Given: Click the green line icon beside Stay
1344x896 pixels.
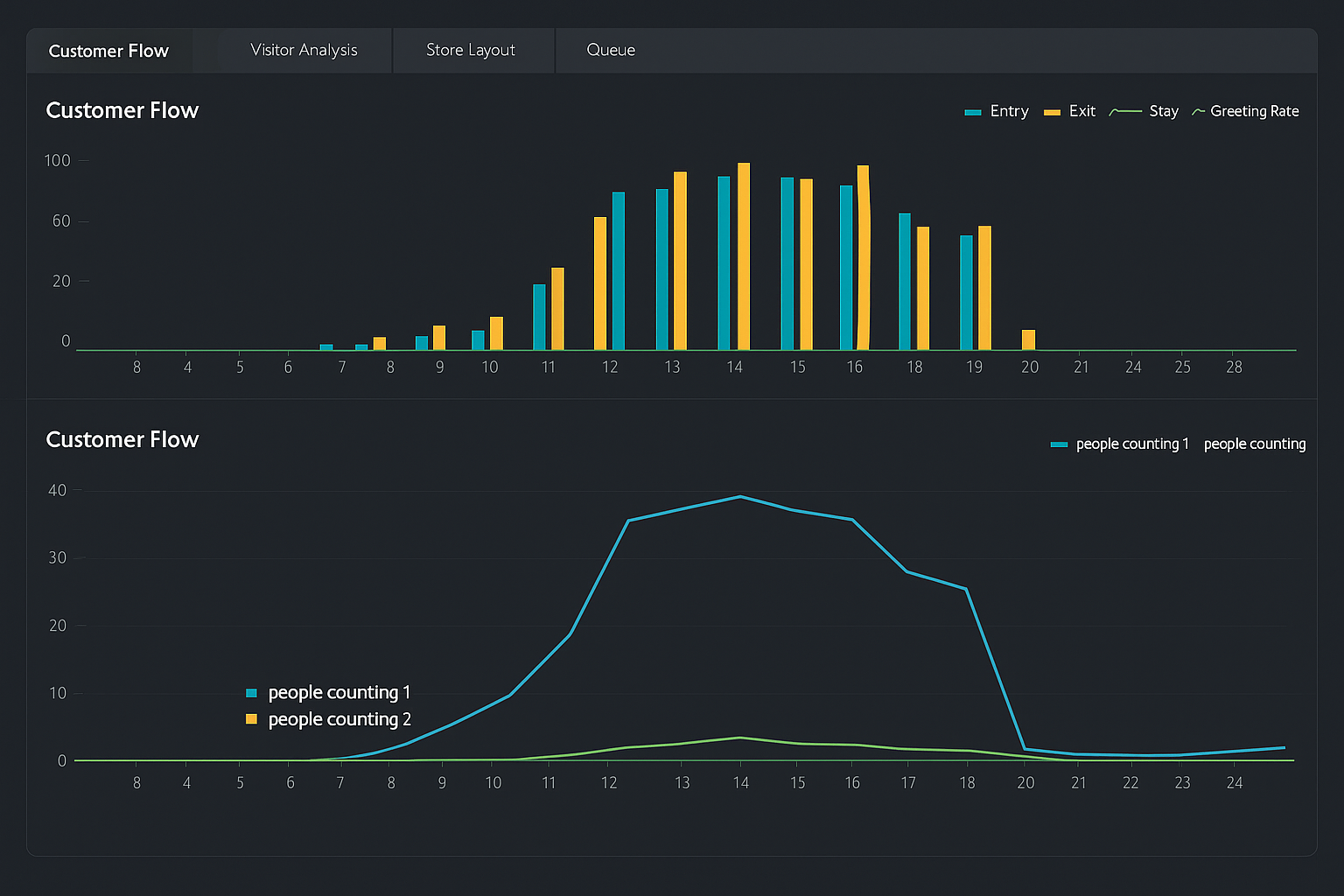Looking at the screenshot, I should 1125,112.
